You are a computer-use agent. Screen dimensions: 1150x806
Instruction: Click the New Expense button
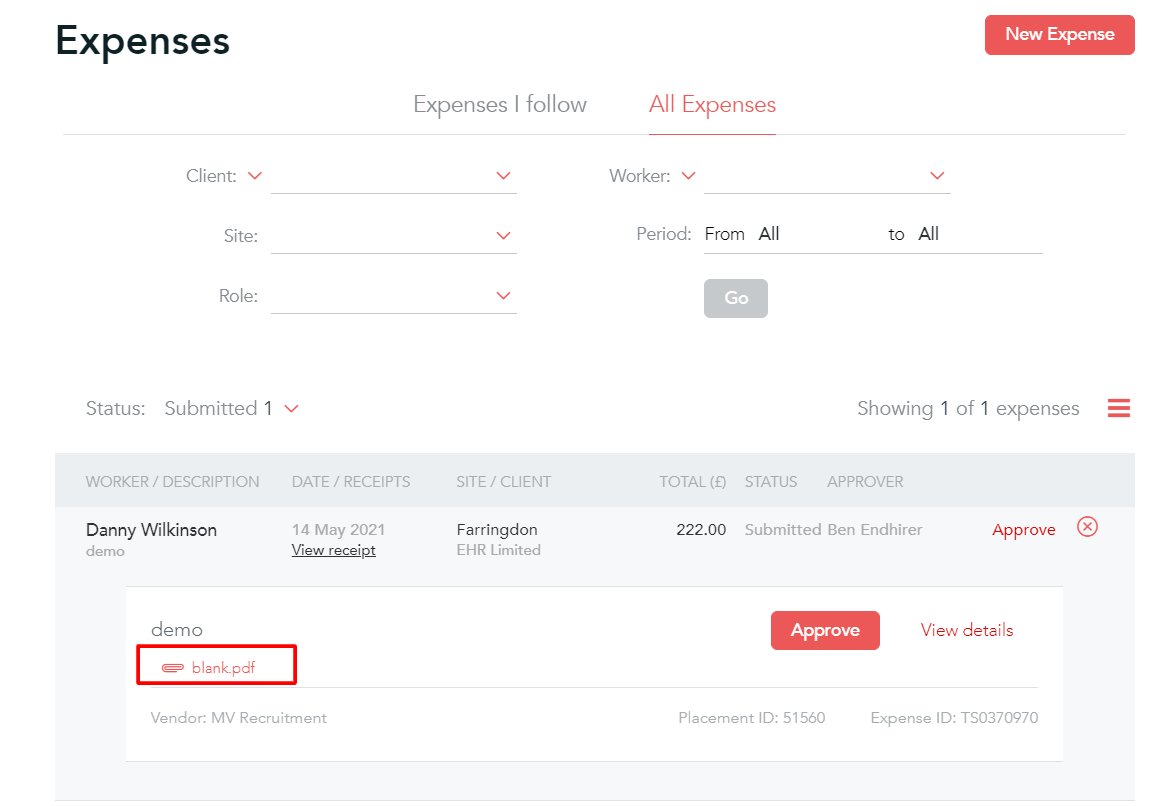point(1059,34)
